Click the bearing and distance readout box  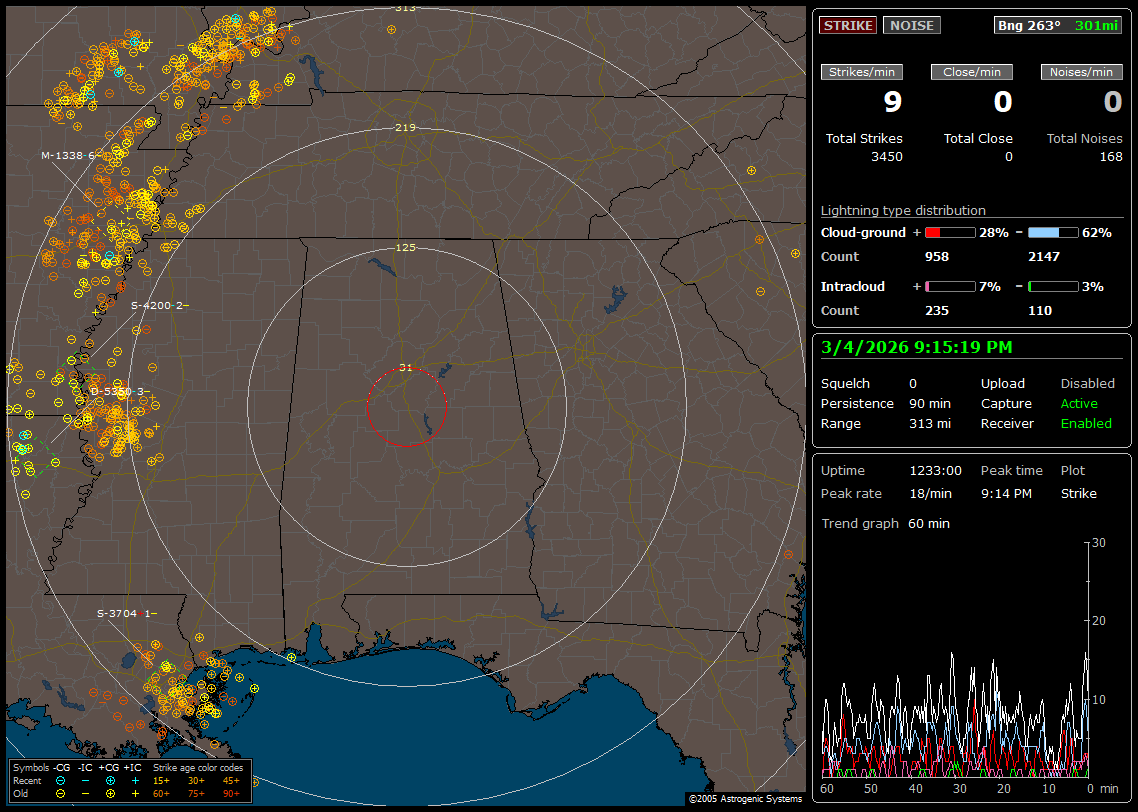(x=1058, y=26)
